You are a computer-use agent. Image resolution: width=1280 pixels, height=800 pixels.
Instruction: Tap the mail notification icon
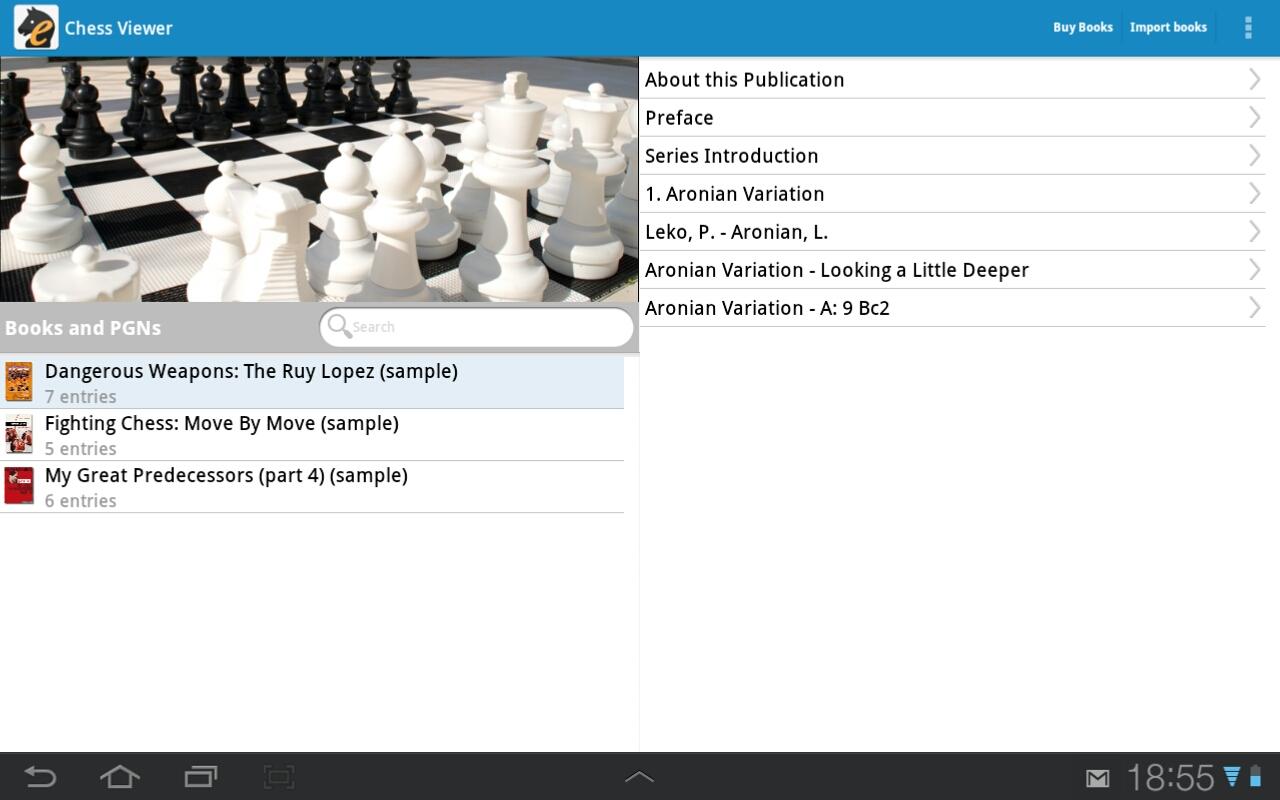click(1098, 778)
